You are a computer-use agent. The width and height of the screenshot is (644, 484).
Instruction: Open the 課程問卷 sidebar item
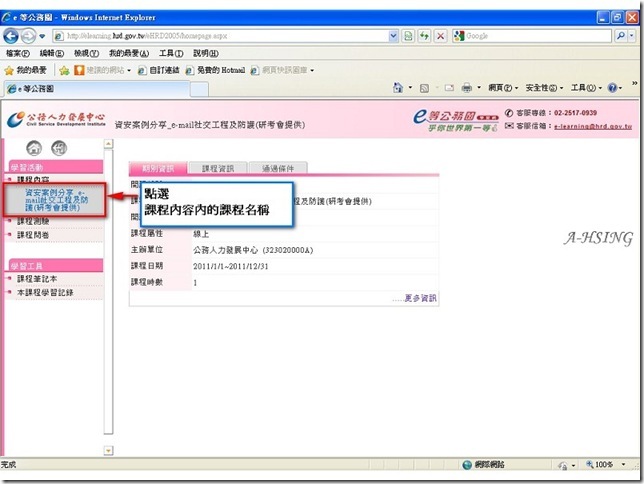33,235
